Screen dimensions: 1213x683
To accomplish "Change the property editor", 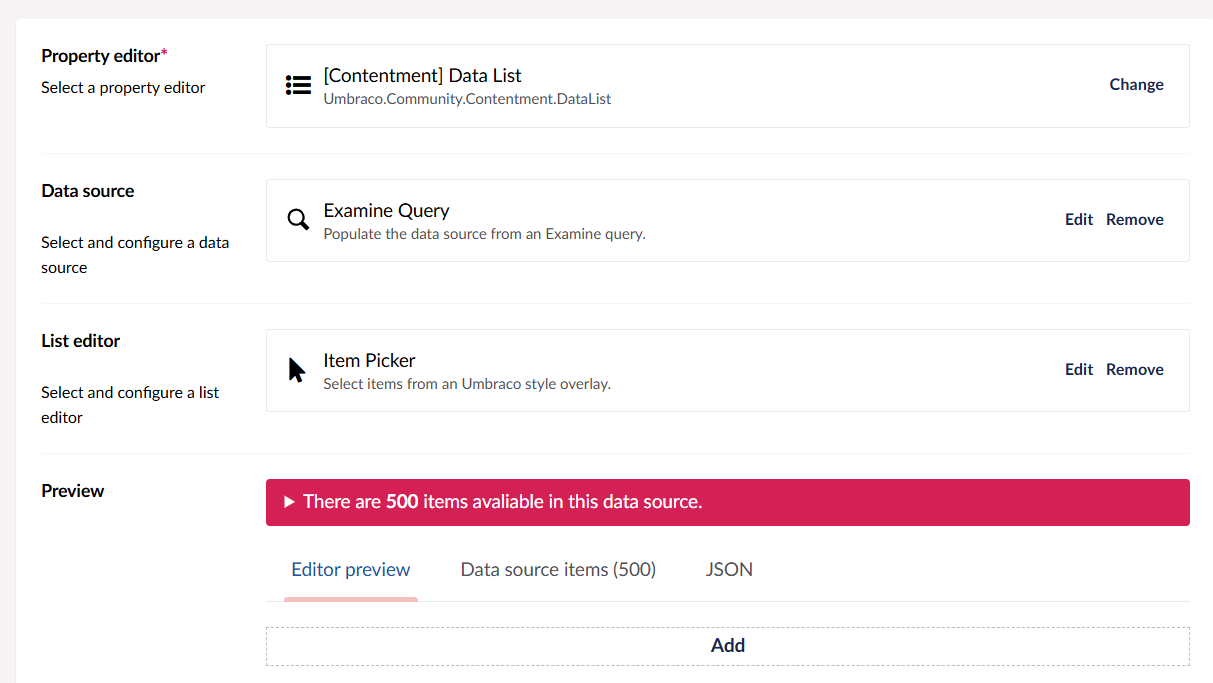I will (1136, 85).
